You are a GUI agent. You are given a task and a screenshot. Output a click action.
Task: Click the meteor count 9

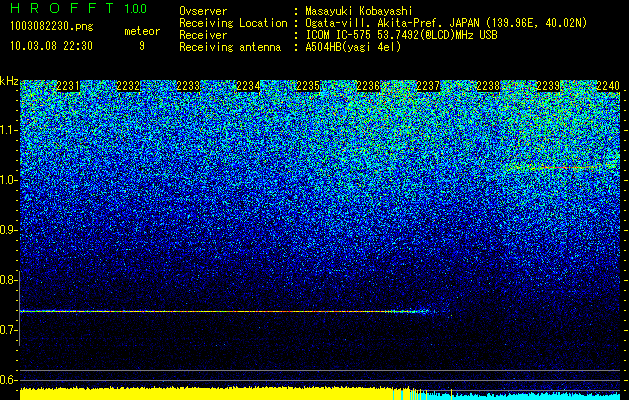tap(142, 46)
